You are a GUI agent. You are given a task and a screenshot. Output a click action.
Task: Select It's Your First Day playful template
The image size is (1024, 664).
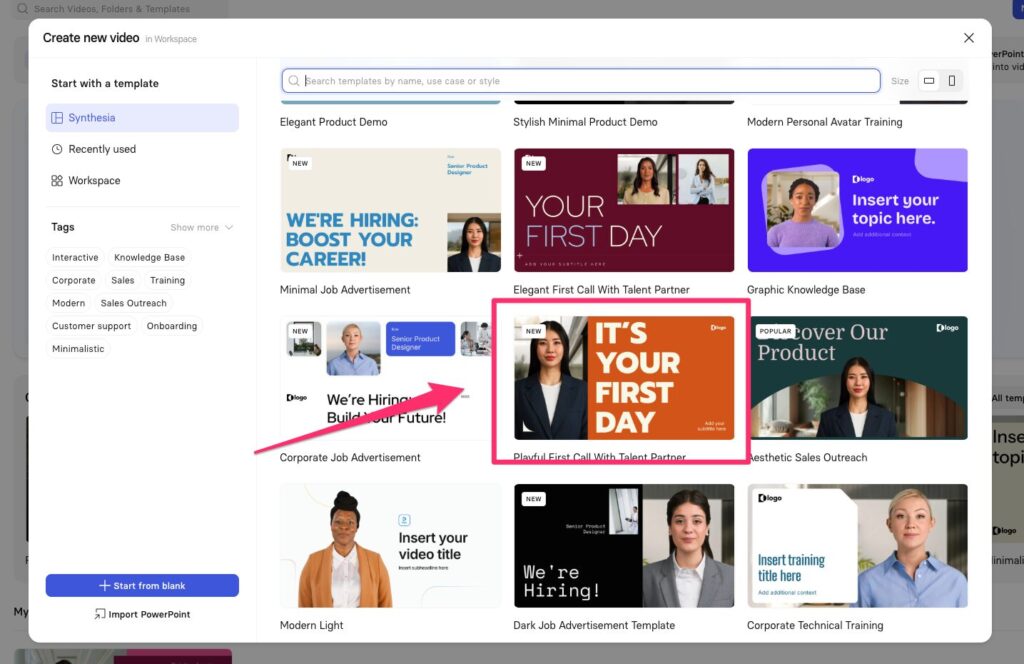(x=624, y=378)
